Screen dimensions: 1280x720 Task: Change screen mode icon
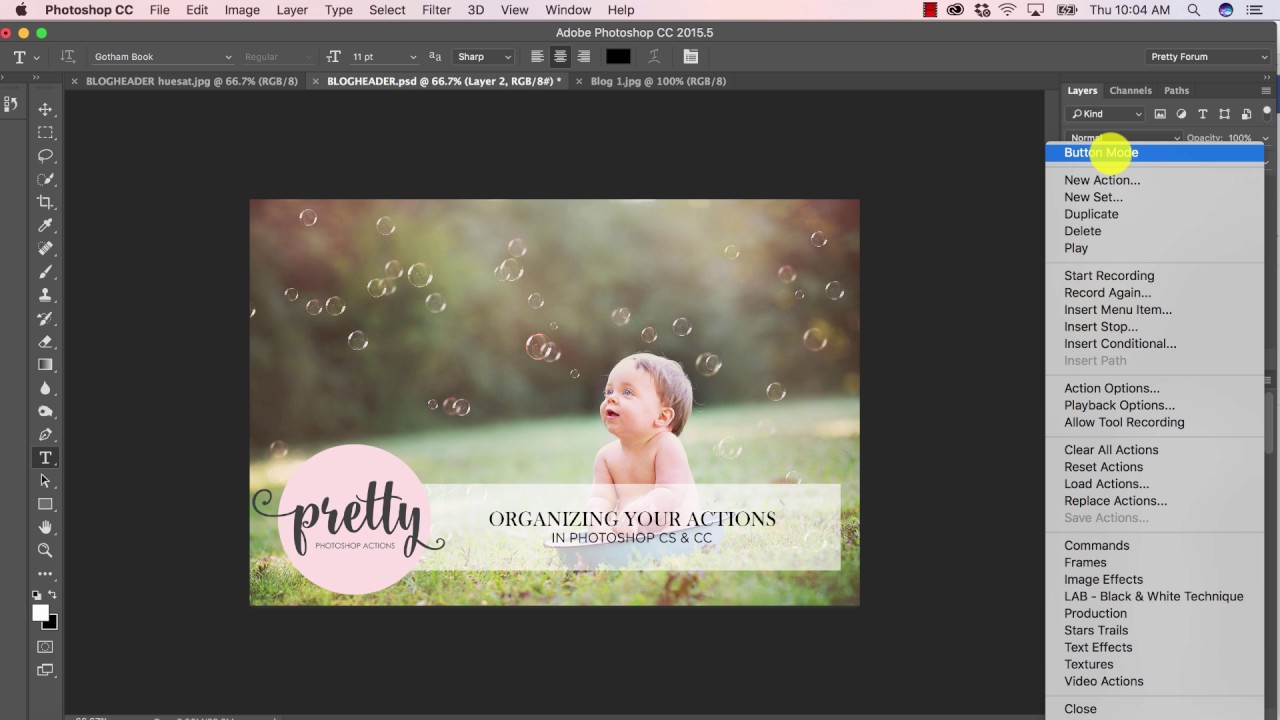click(45, 670)
